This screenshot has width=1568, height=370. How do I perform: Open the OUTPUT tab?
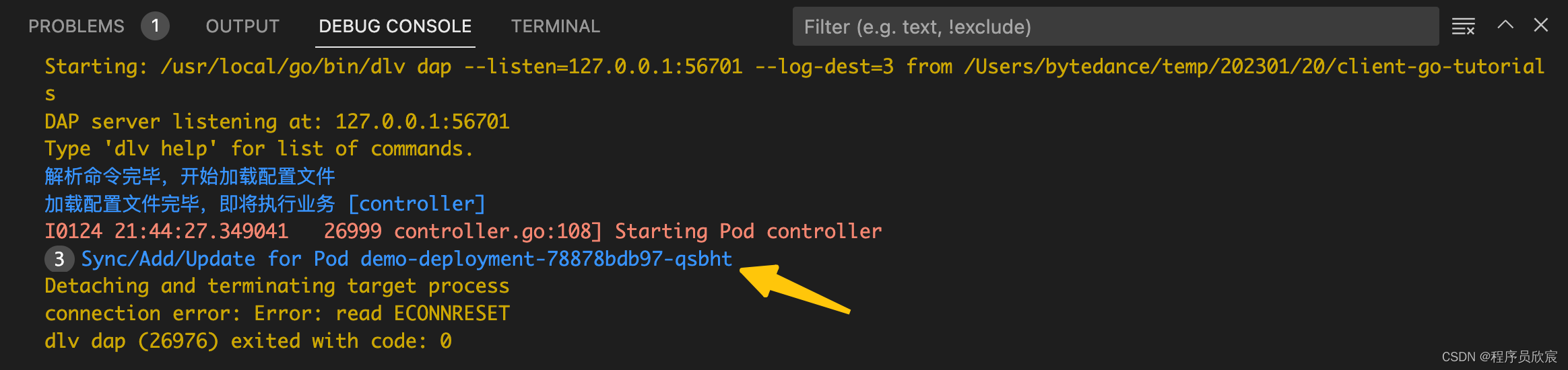click(x=242, y=26)
